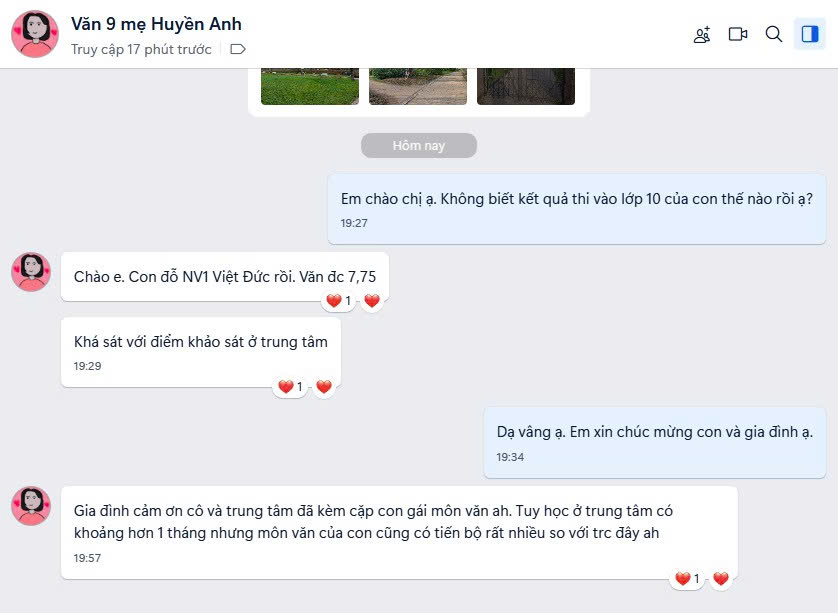
Task: React with heart on Việt Đức message
Action: pyautogui.click(x=372, y=301)
